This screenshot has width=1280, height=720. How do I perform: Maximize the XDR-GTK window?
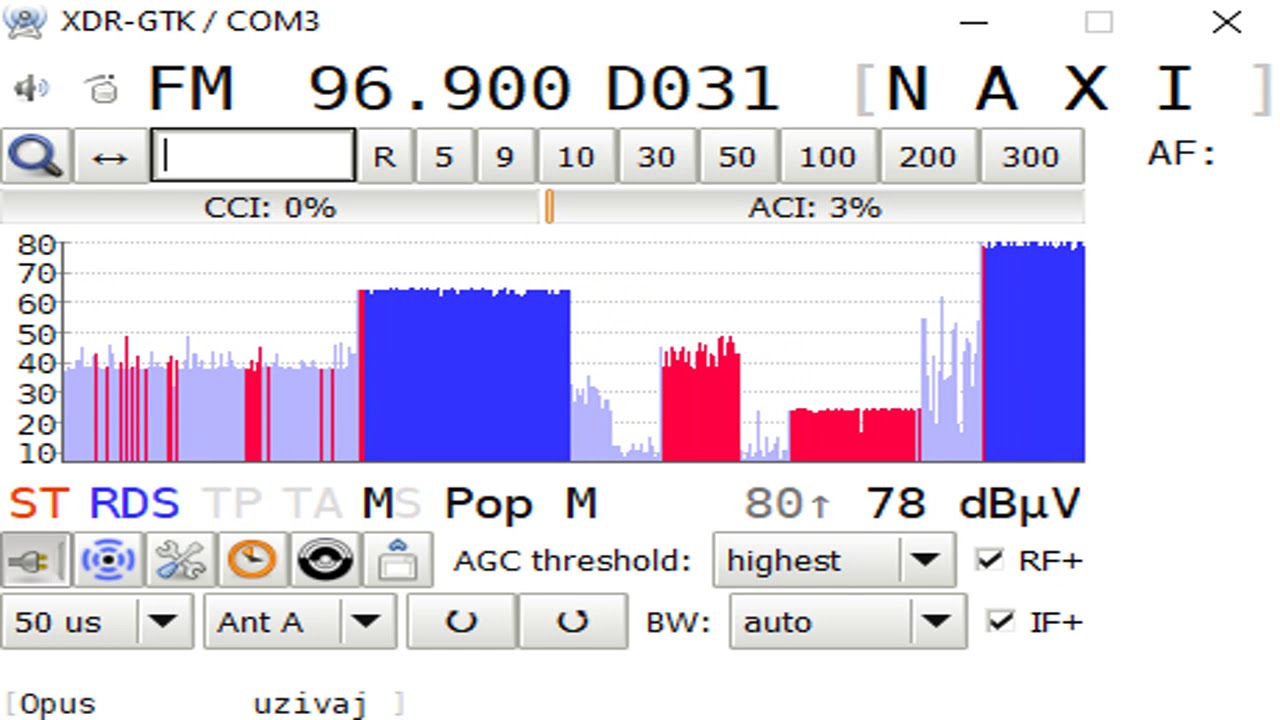(1099, 22)
